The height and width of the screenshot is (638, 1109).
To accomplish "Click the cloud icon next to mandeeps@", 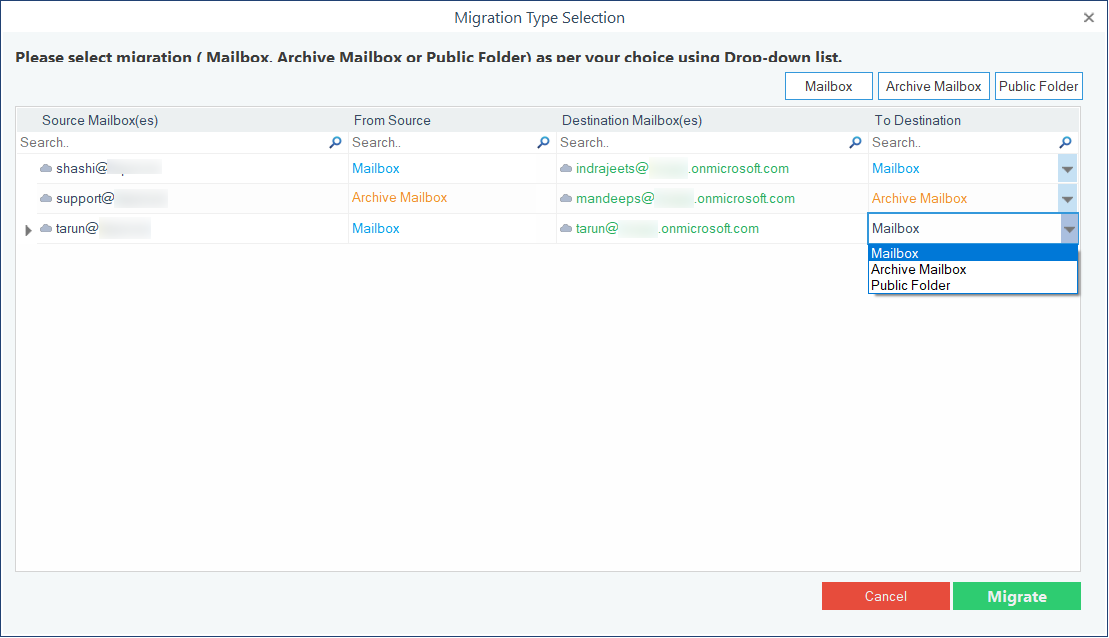I will click(566, 198).
